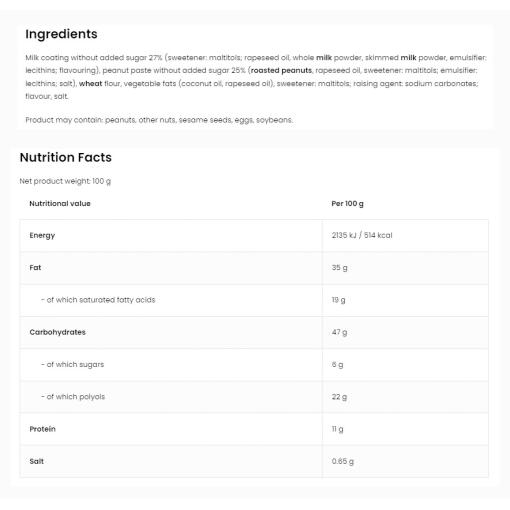Viewport: 510px width, 510px height.
Task: Select the 'of which sugars' row
Action: 254,365
